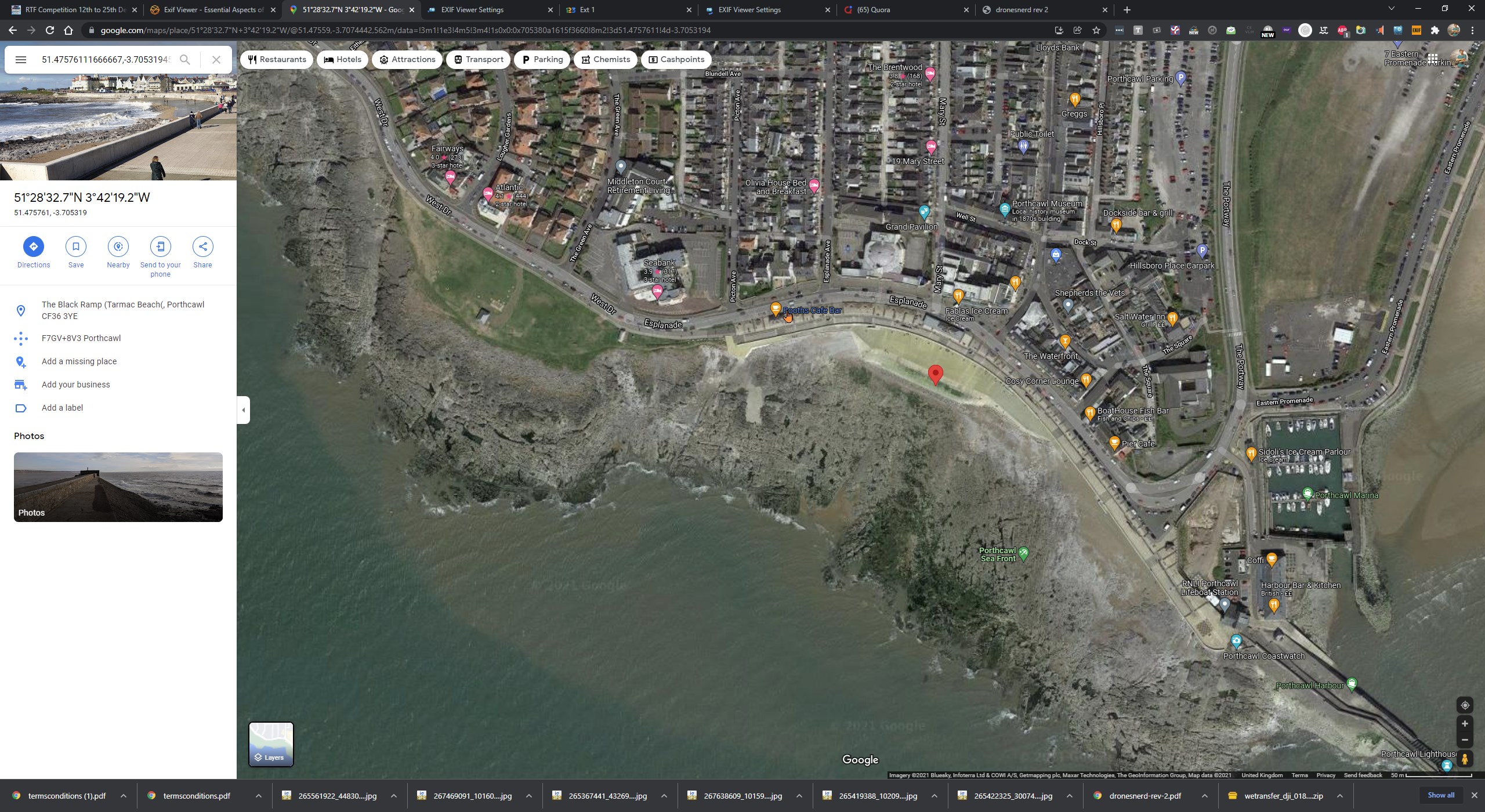Open the Photos thumbnail of the pier
1485x812 pixels.
click(x=118, y=487)
